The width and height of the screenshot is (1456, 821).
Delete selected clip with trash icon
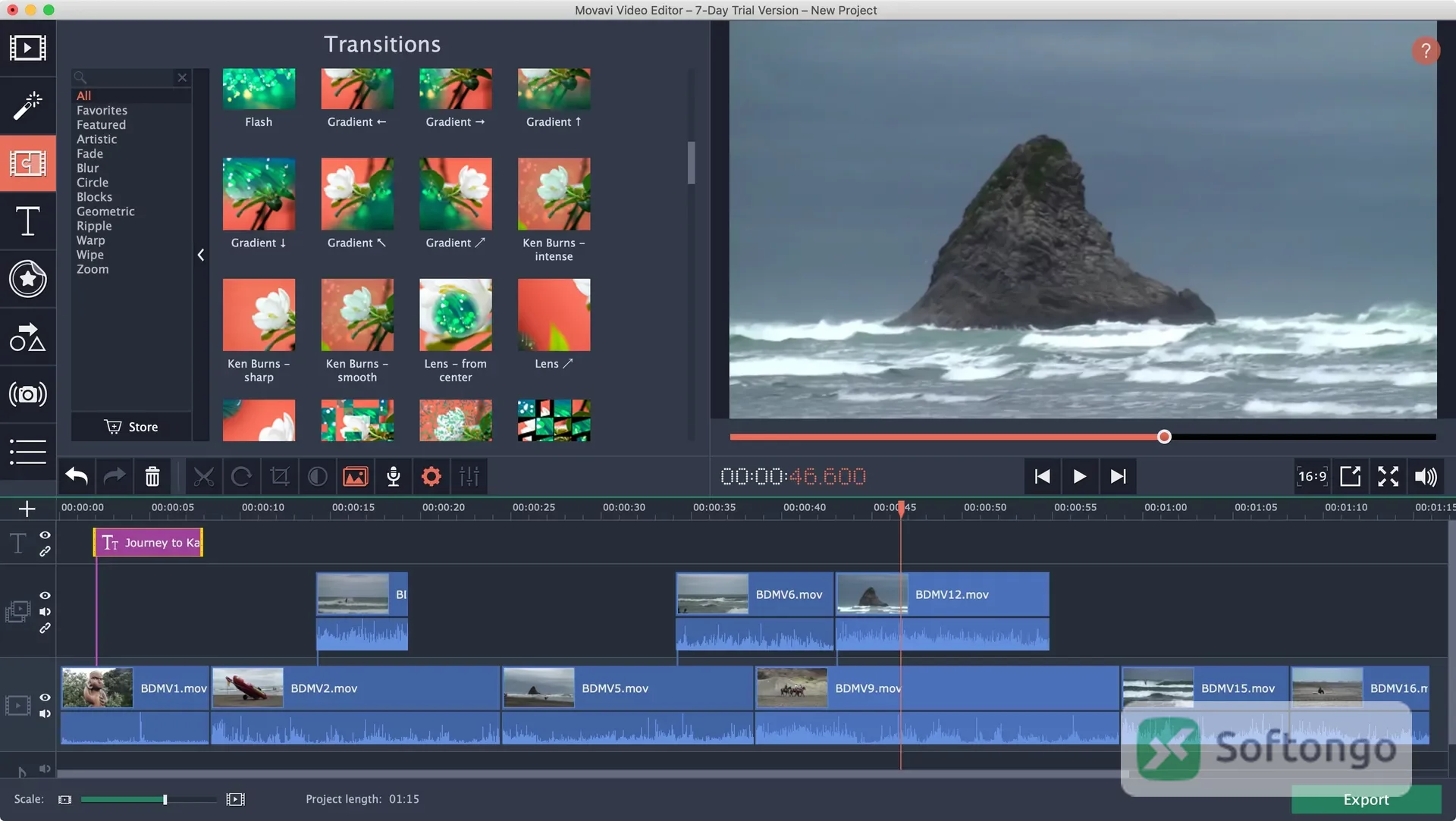pyautogui.click(x=152, y=476)
